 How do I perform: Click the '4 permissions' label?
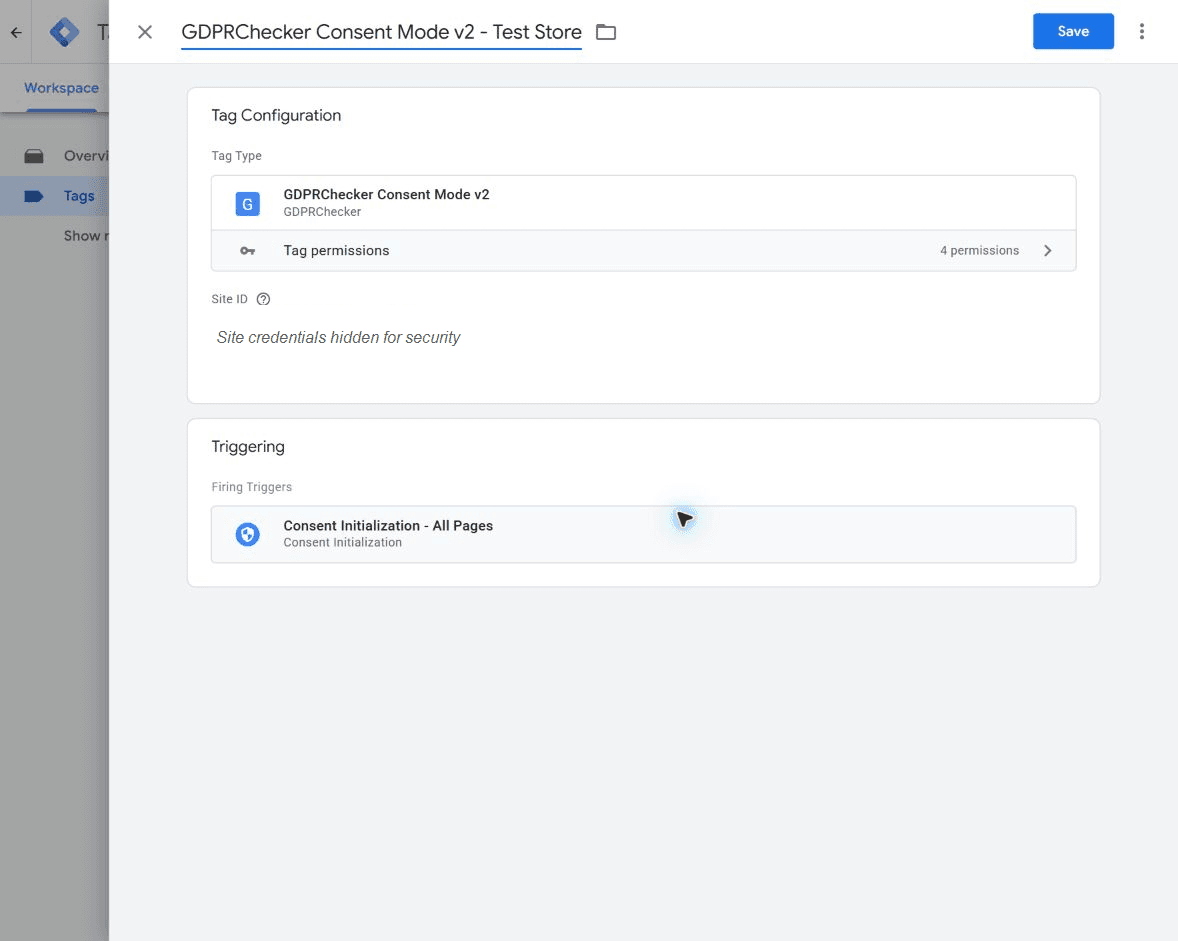coord(979,251)
